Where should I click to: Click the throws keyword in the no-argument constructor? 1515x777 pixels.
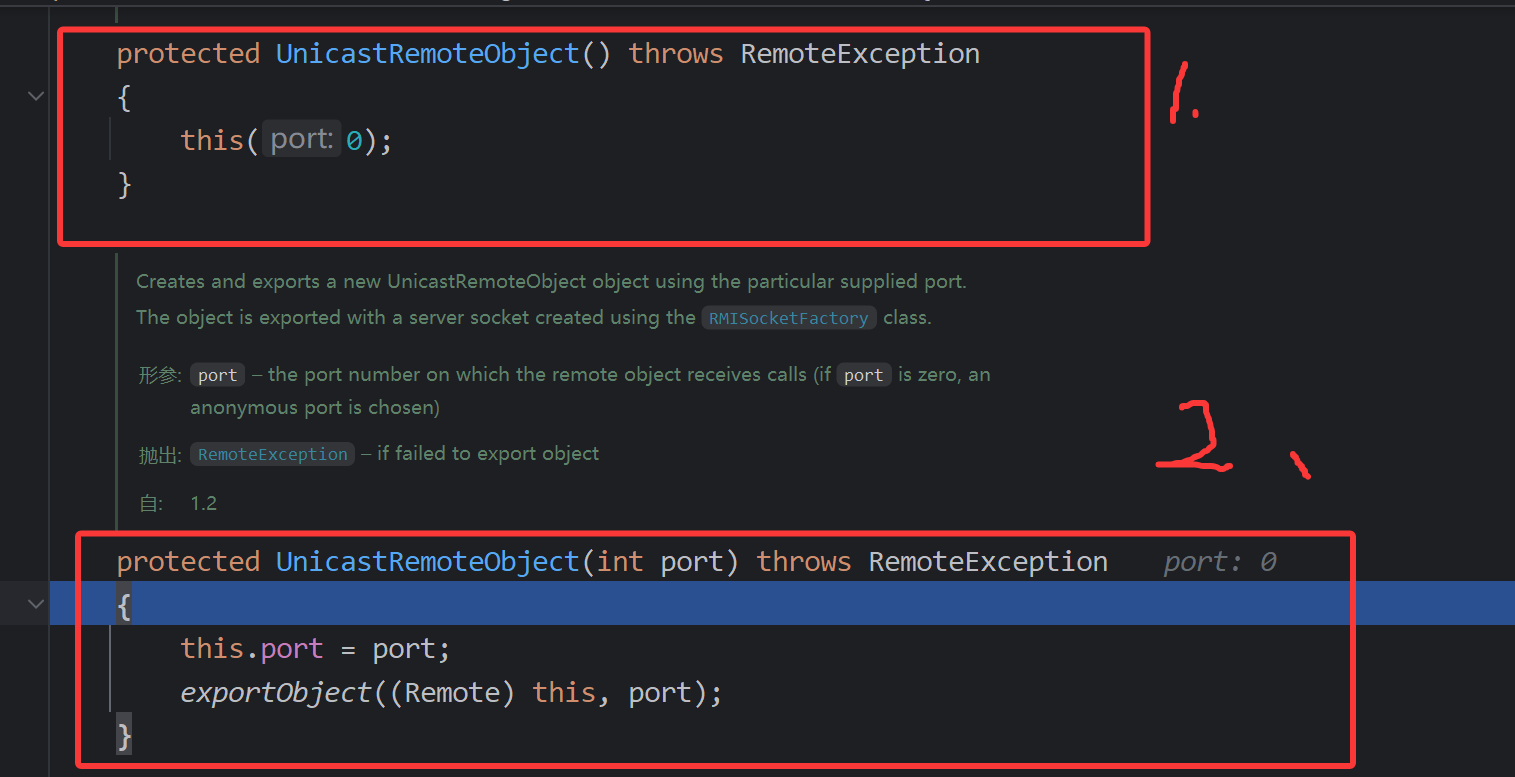click(675, 54)
